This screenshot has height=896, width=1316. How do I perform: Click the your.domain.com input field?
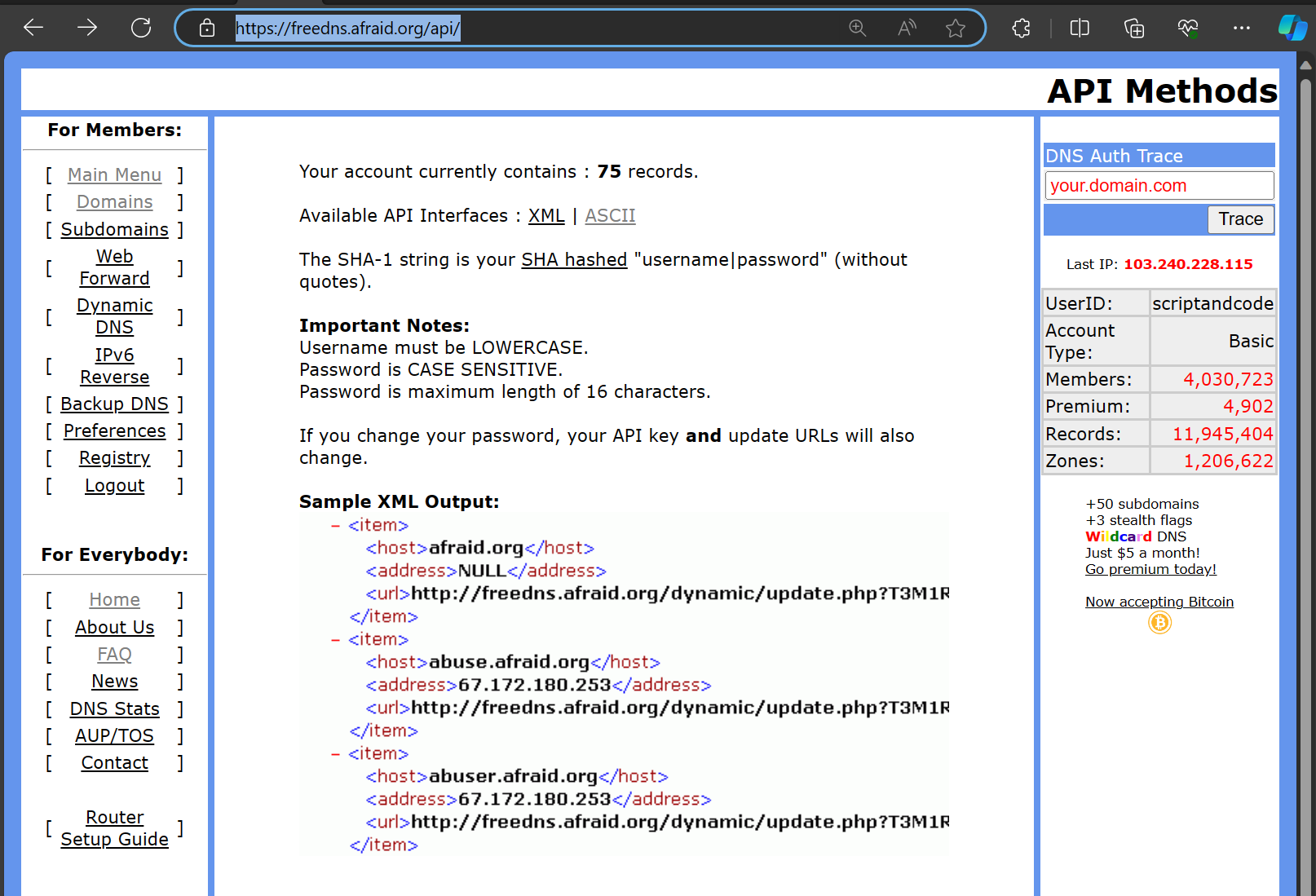click(x=1159, y=185)
